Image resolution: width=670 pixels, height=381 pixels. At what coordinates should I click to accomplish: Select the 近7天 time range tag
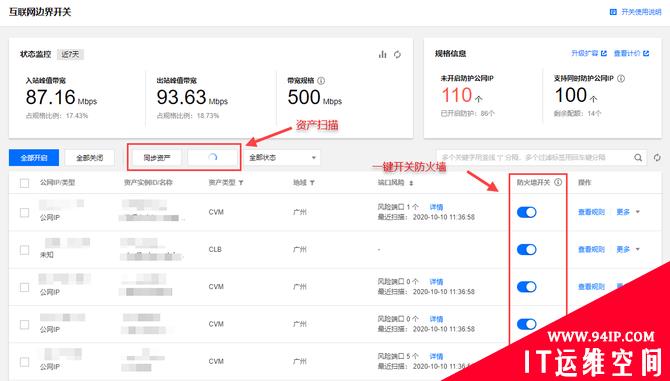click(x=70, y=54)
